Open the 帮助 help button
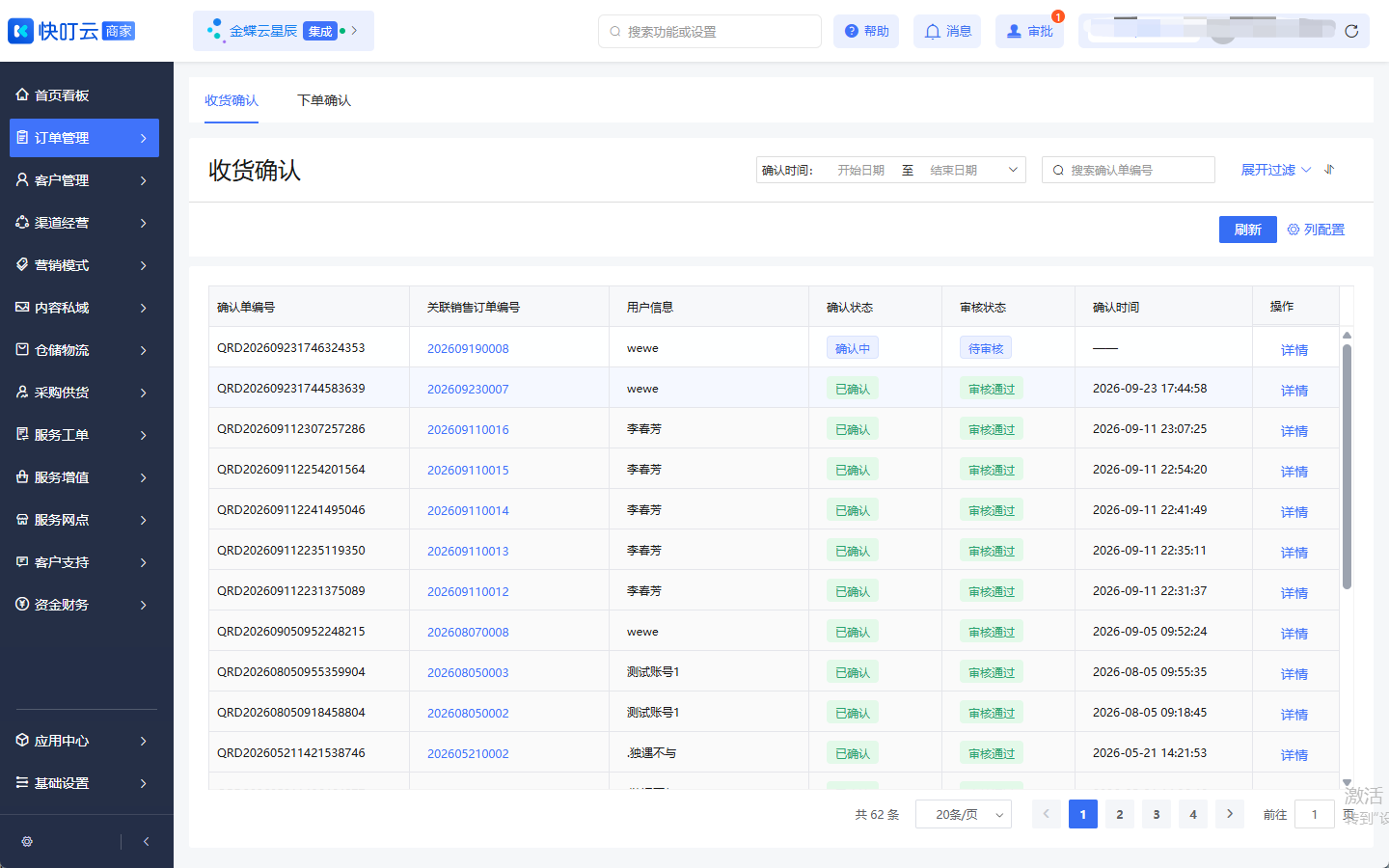This screenshot has width=1389, height=868. 866,32
